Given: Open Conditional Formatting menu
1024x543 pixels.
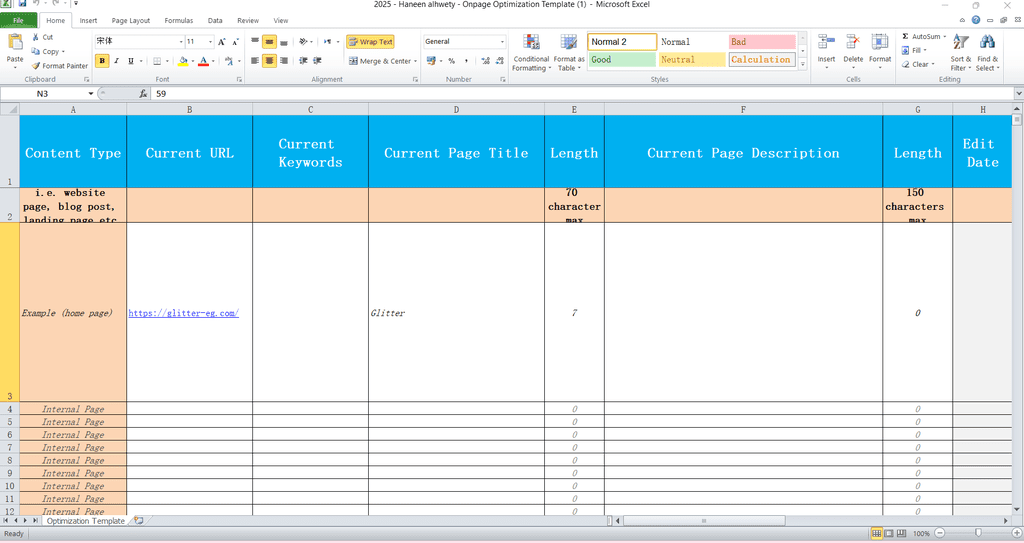Looking at the screenshot, I should pos(531,52).
